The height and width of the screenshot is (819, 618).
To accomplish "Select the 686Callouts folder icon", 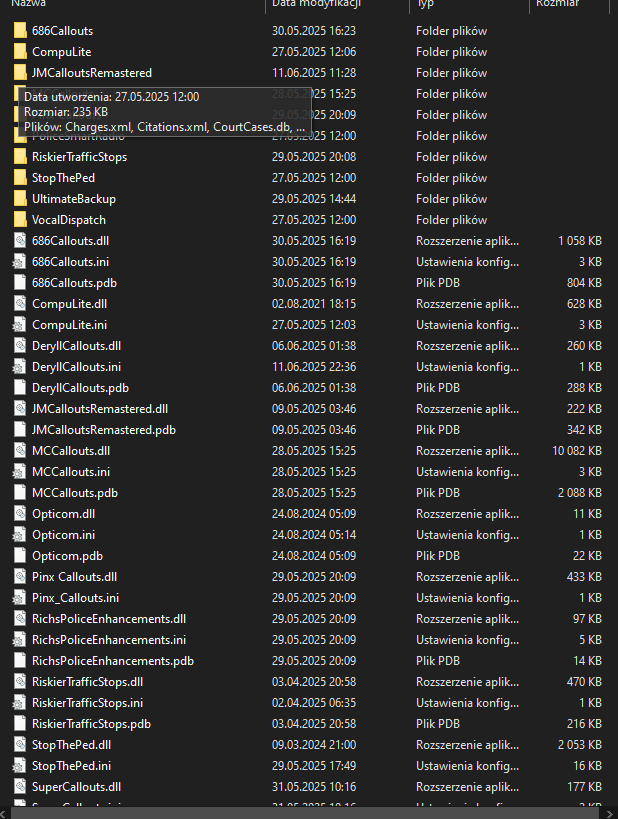I will tap(20, 31).
